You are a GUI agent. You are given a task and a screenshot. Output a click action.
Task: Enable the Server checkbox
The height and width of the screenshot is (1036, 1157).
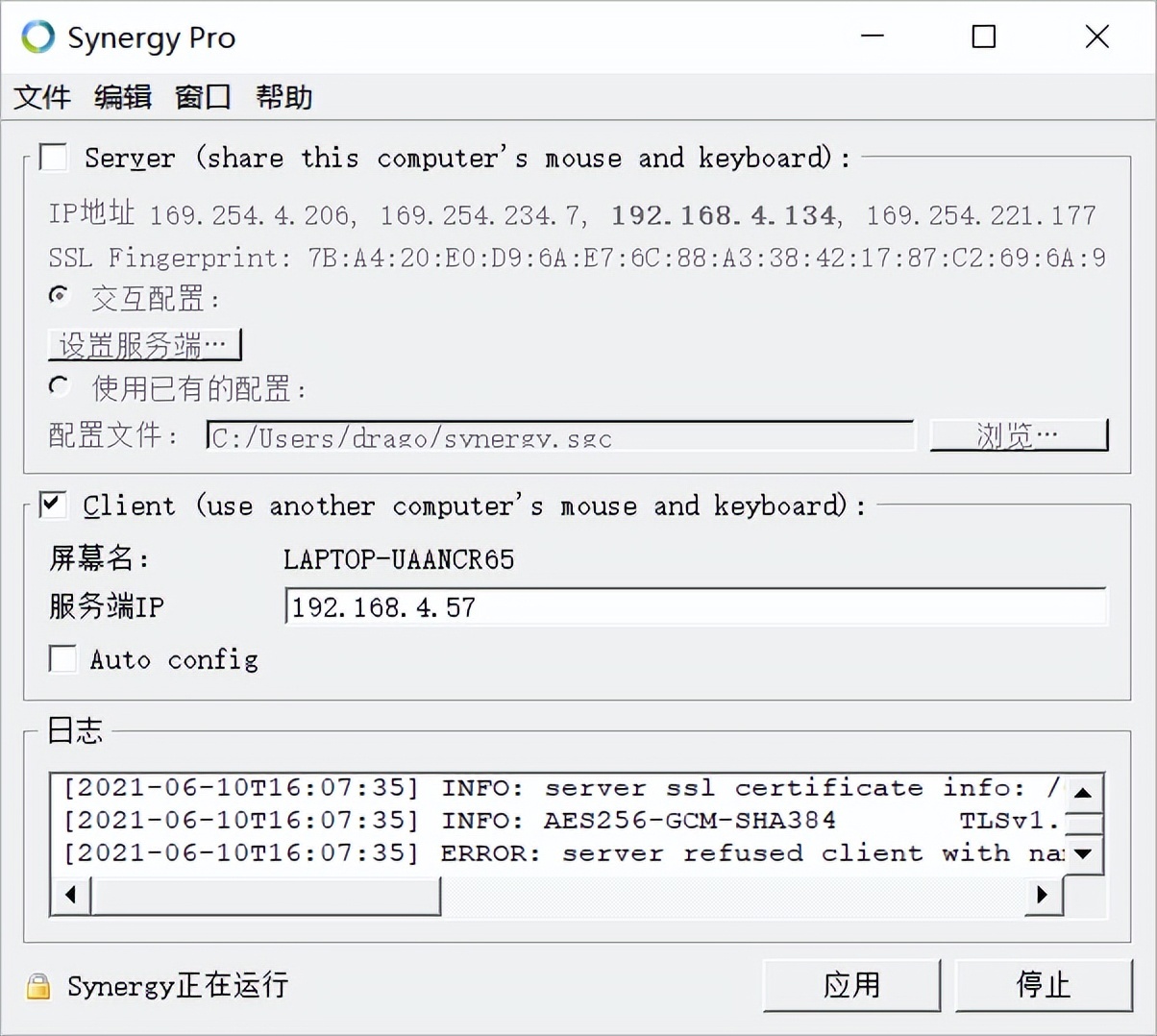54,157
